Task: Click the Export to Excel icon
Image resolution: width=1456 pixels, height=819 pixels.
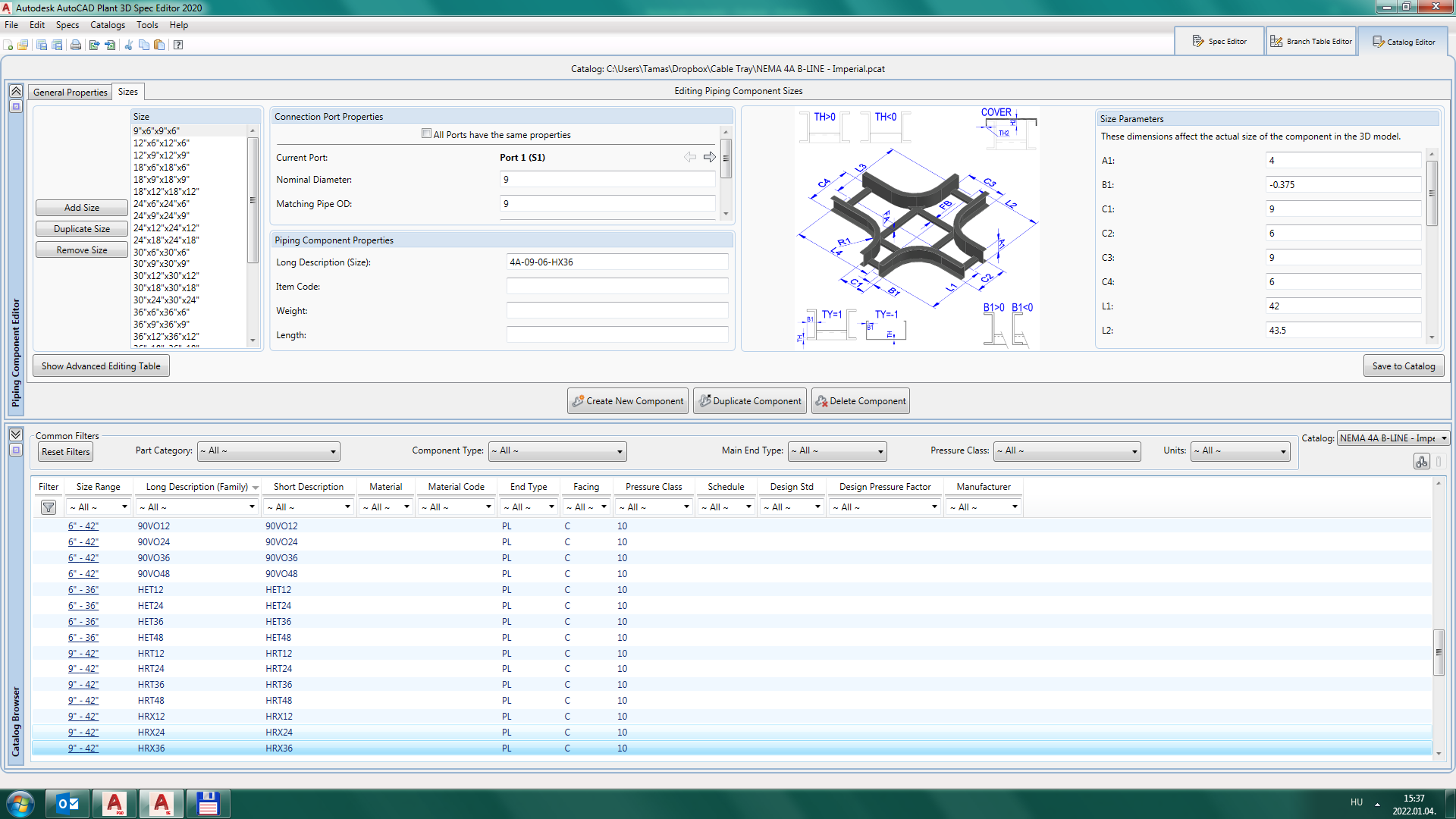Action: (94, 45)
